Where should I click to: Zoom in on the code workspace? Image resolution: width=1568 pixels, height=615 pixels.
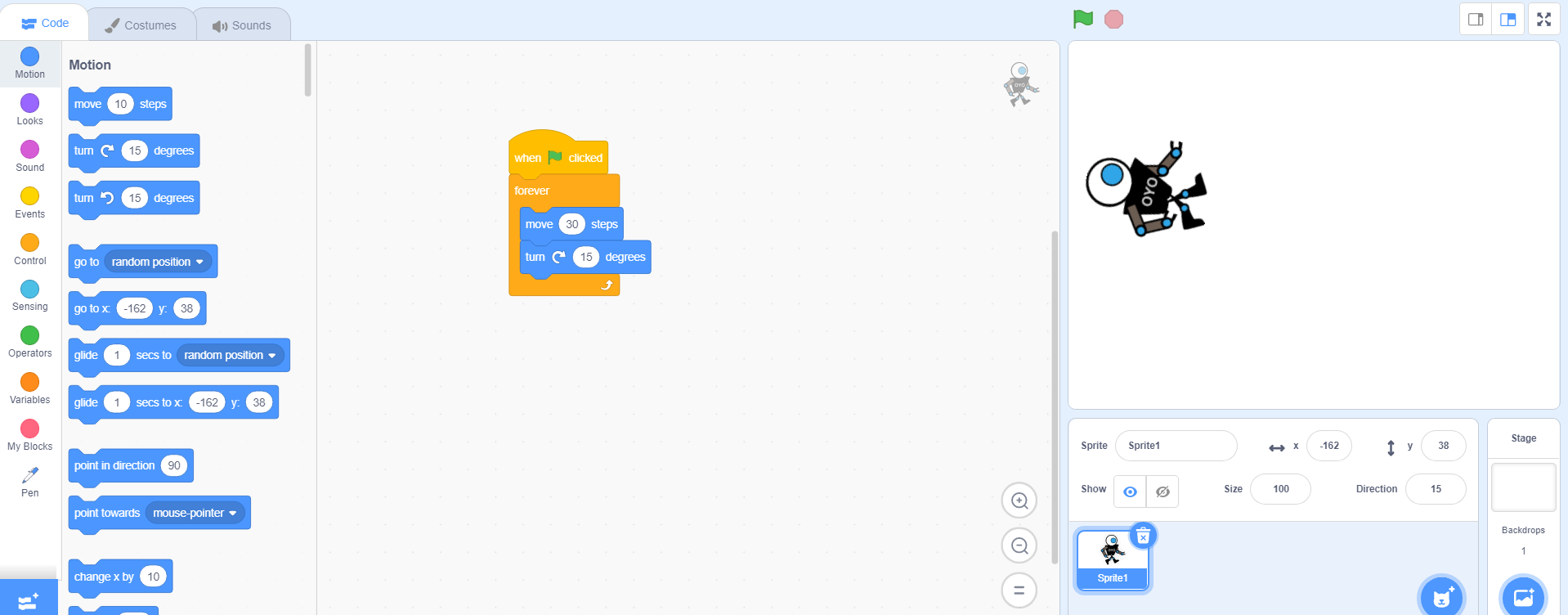point(1019,501)
